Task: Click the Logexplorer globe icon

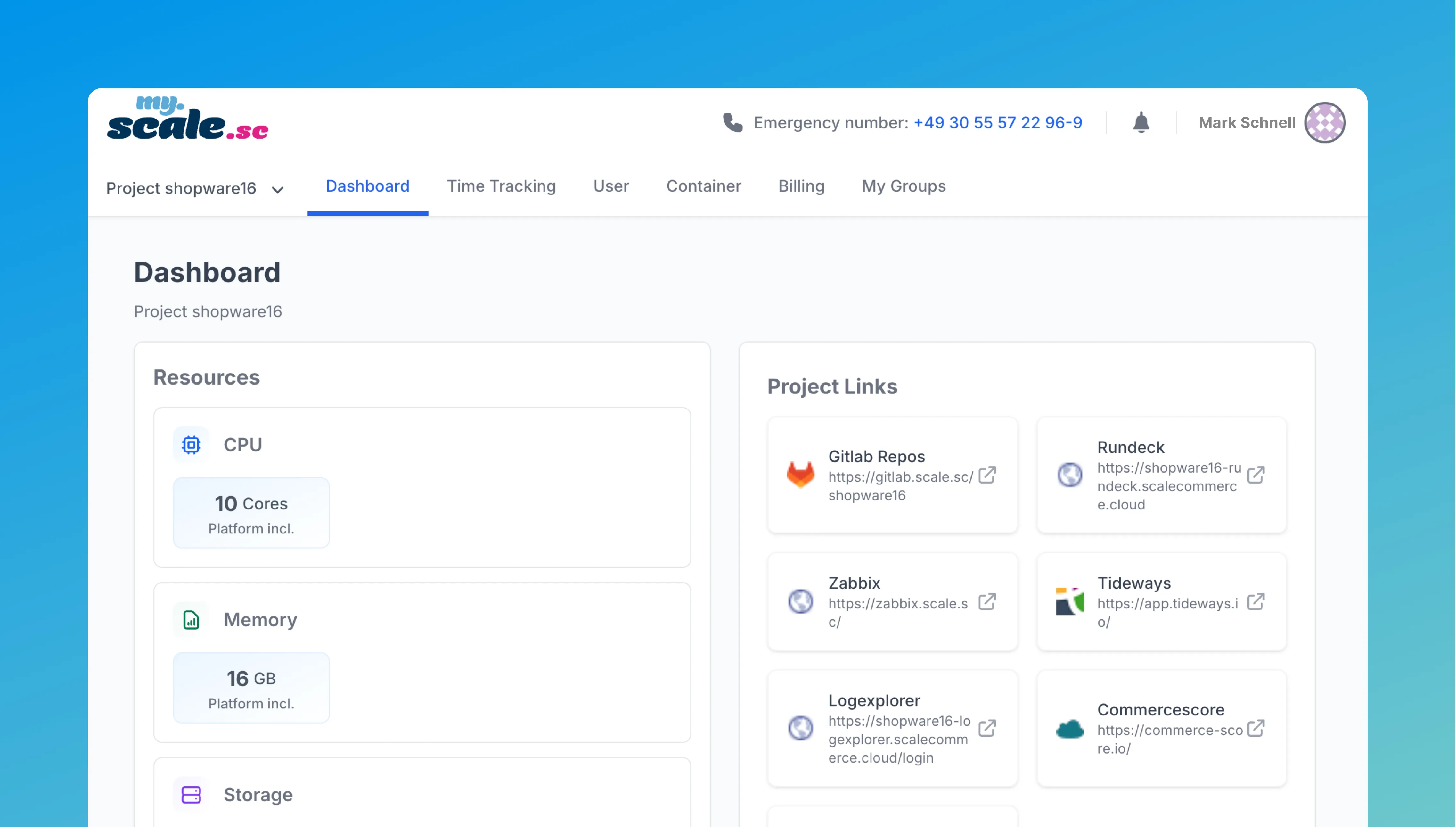Action: (800, 728)
